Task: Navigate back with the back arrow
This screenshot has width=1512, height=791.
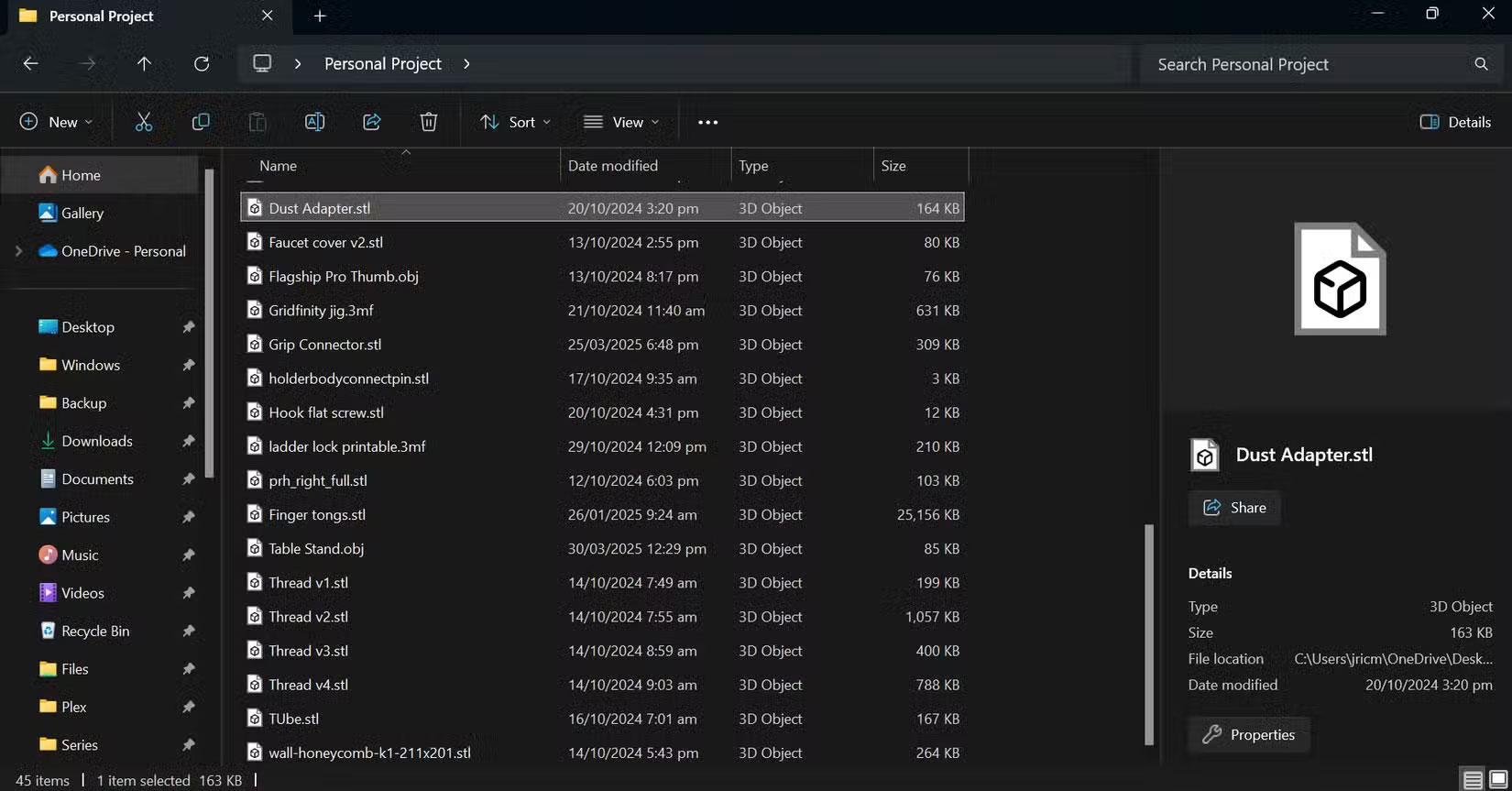Action: tap(31, 63)
